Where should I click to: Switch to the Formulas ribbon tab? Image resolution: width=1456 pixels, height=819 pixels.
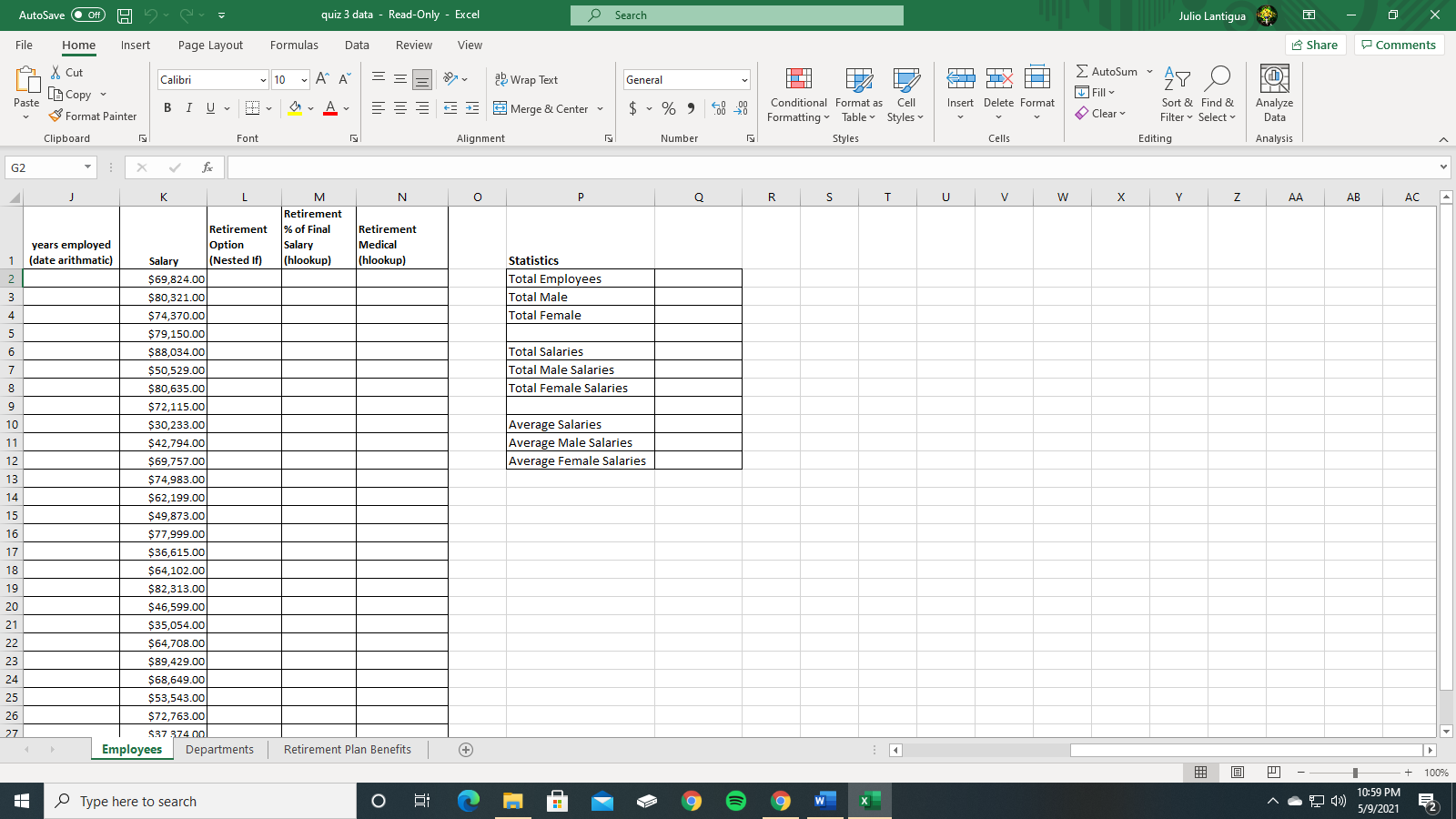[x=294, y=45]
